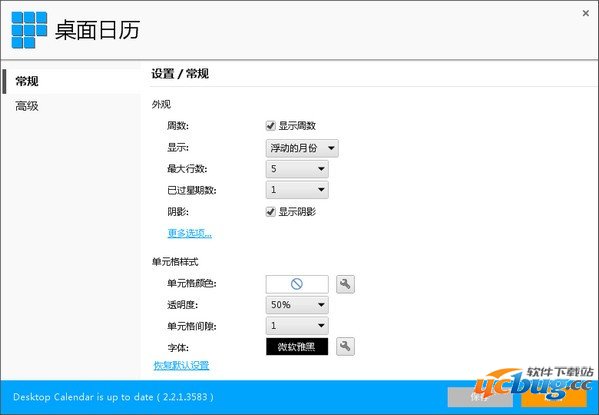Screen dimensions: 599x415
Task: Open the 单元格间隙 dropdown showing 1
Action: pos(297,326)
